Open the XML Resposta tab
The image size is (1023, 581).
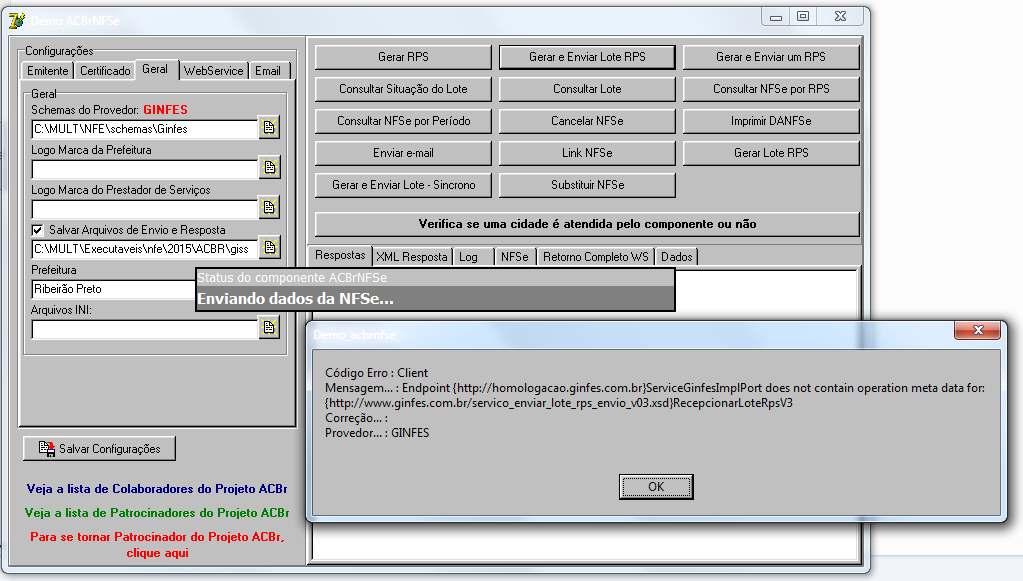click(412, 257)
